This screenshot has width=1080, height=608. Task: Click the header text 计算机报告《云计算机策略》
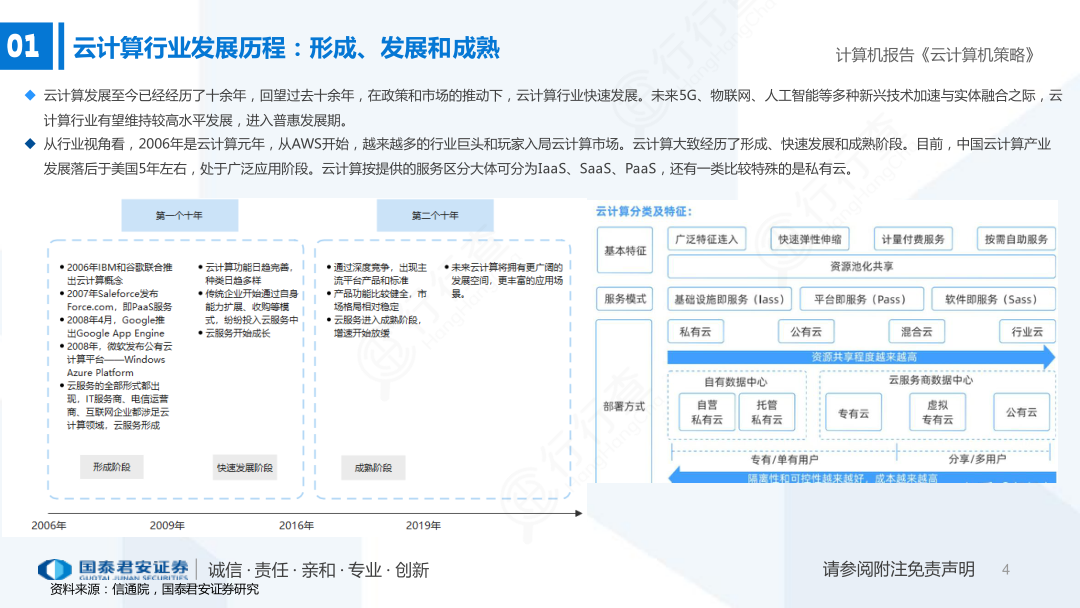(x=935, y=55)
